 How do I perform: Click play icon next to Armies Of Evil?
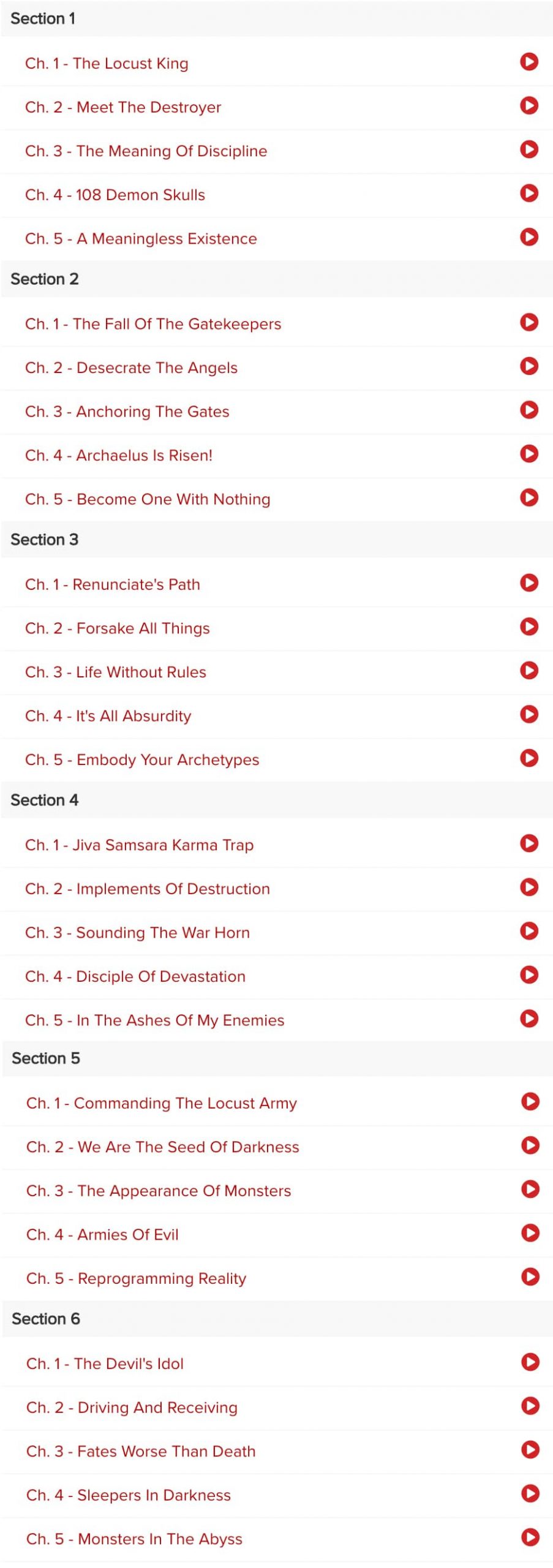[530, 1233]
